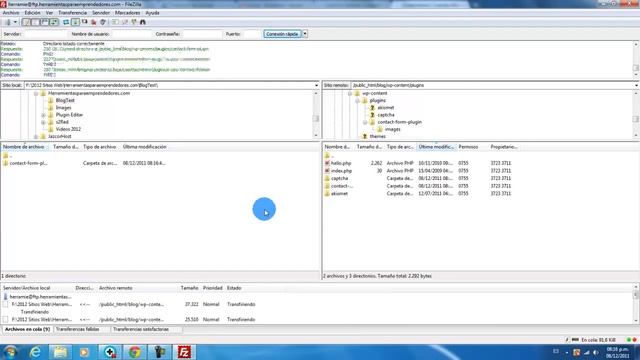Open the Marcadores menu
The image size is (640, 360).
(127, 13)
